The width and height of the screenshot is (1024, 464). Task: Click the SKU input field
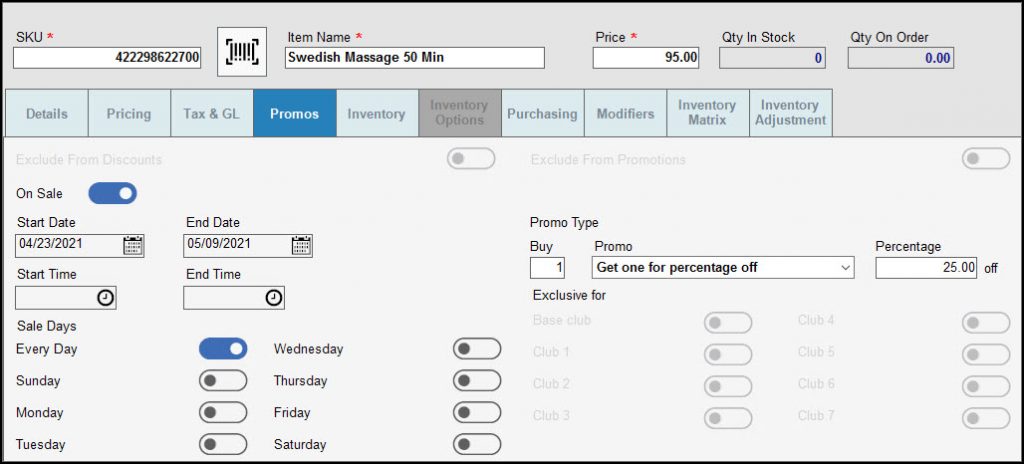tap(107, 58)
